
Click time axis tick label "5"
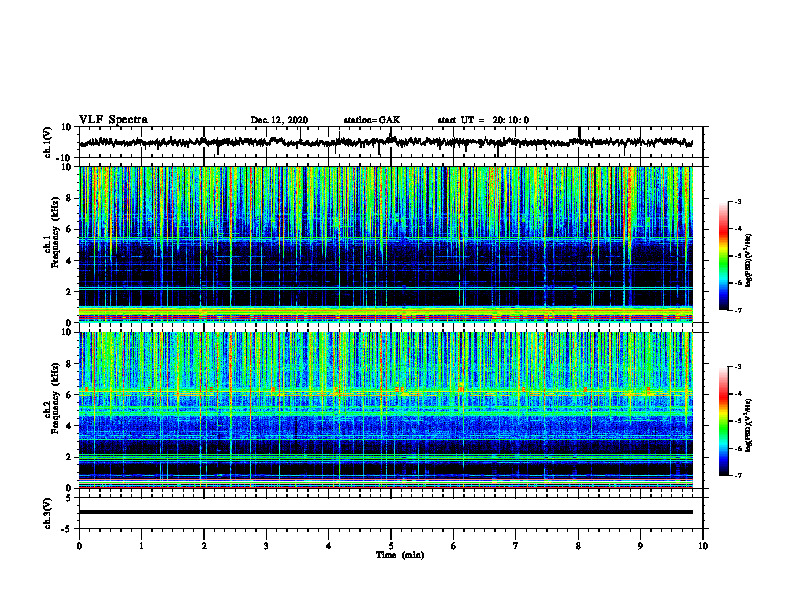point(391,546)
